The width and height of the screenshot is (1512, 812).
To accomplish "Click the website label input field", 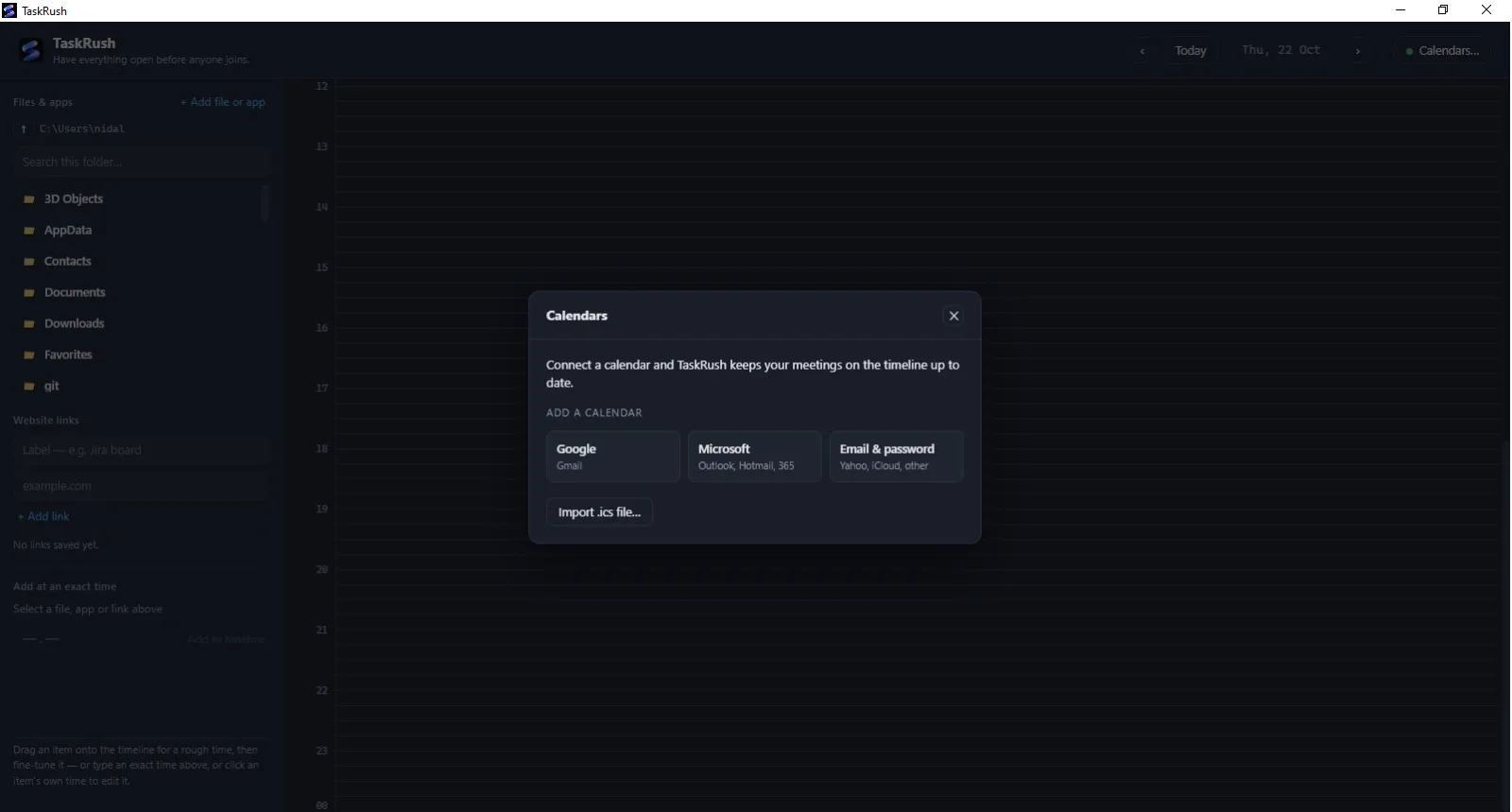I will (x=141, y=450).
